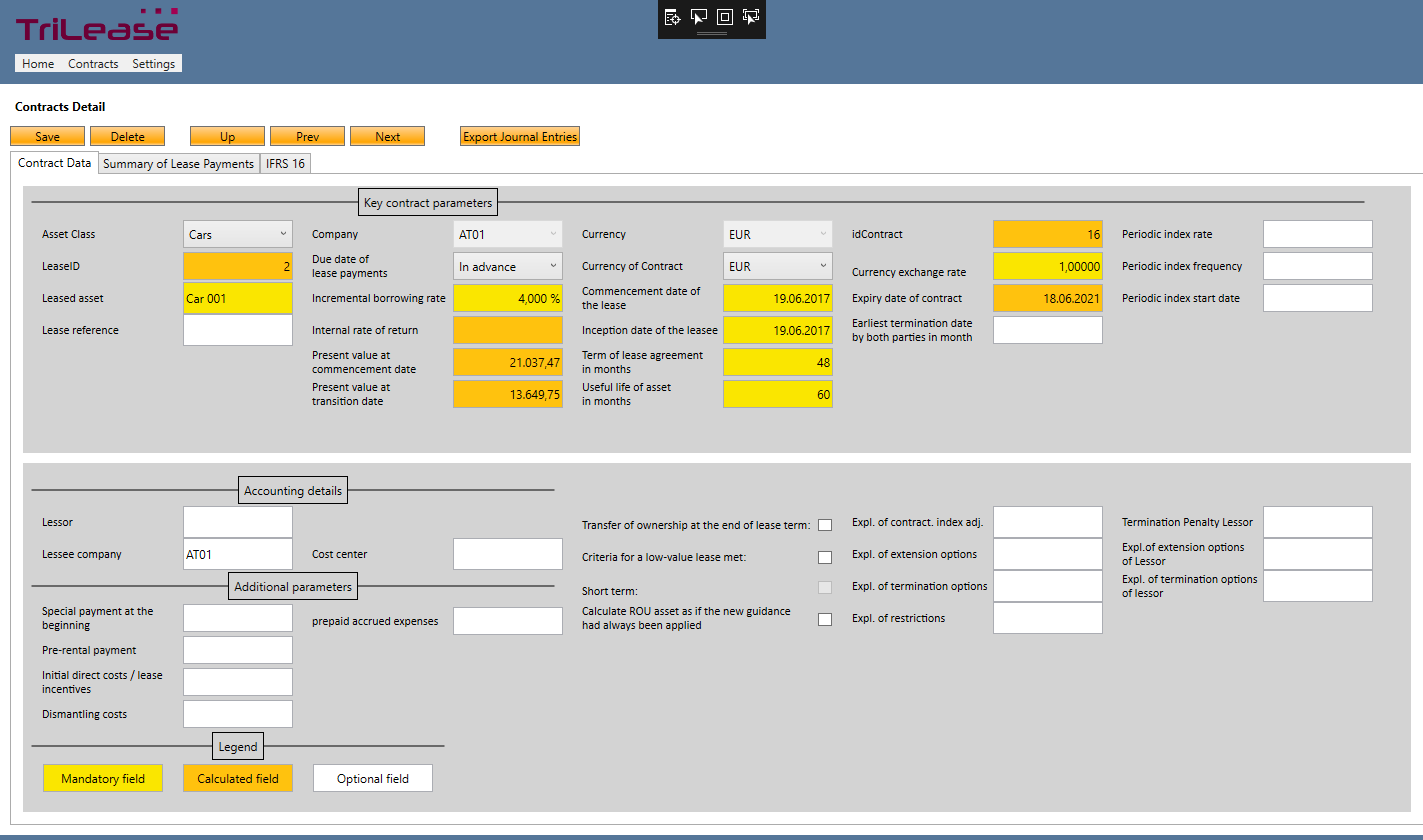Switch to Contract Data tab
The image size is (1423, 840).
coord(54,163)
